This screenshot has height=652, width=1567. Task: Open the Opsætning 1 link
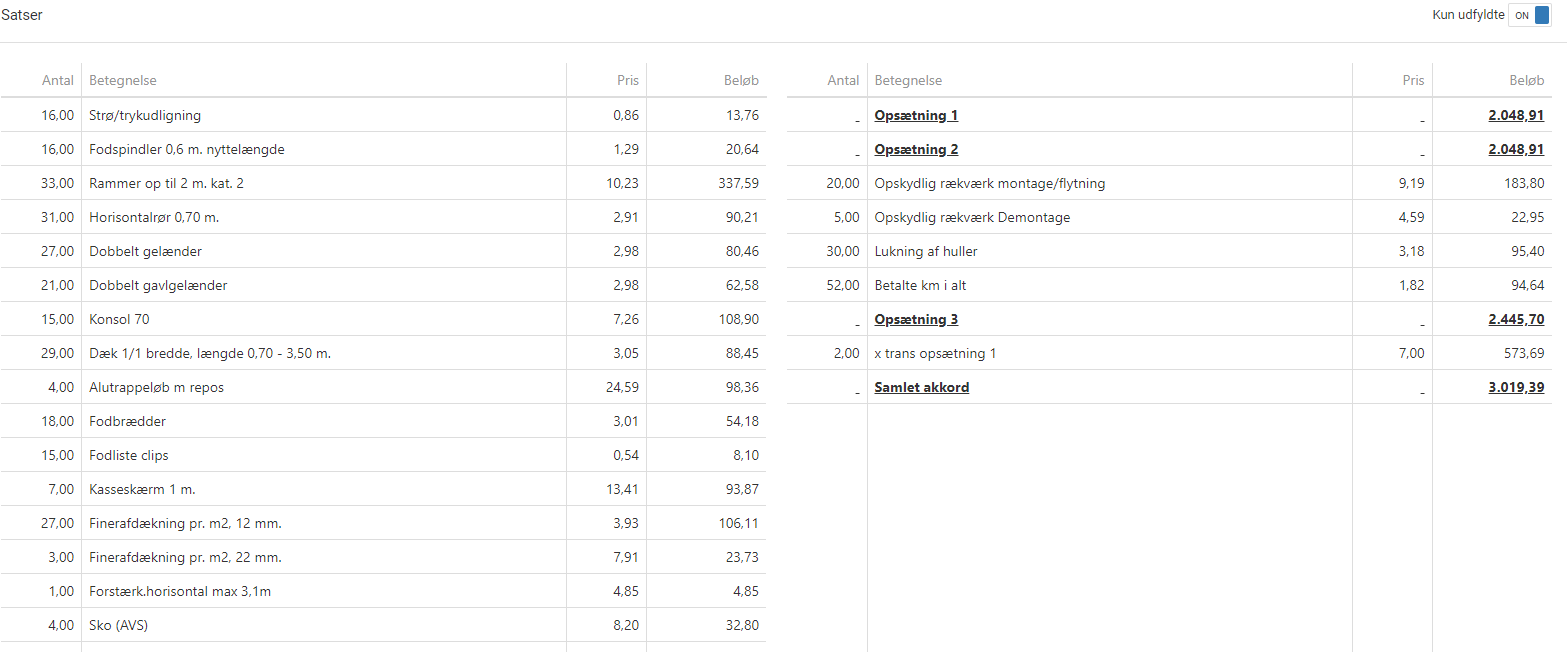pyautogui.click(x=916, y=116)
